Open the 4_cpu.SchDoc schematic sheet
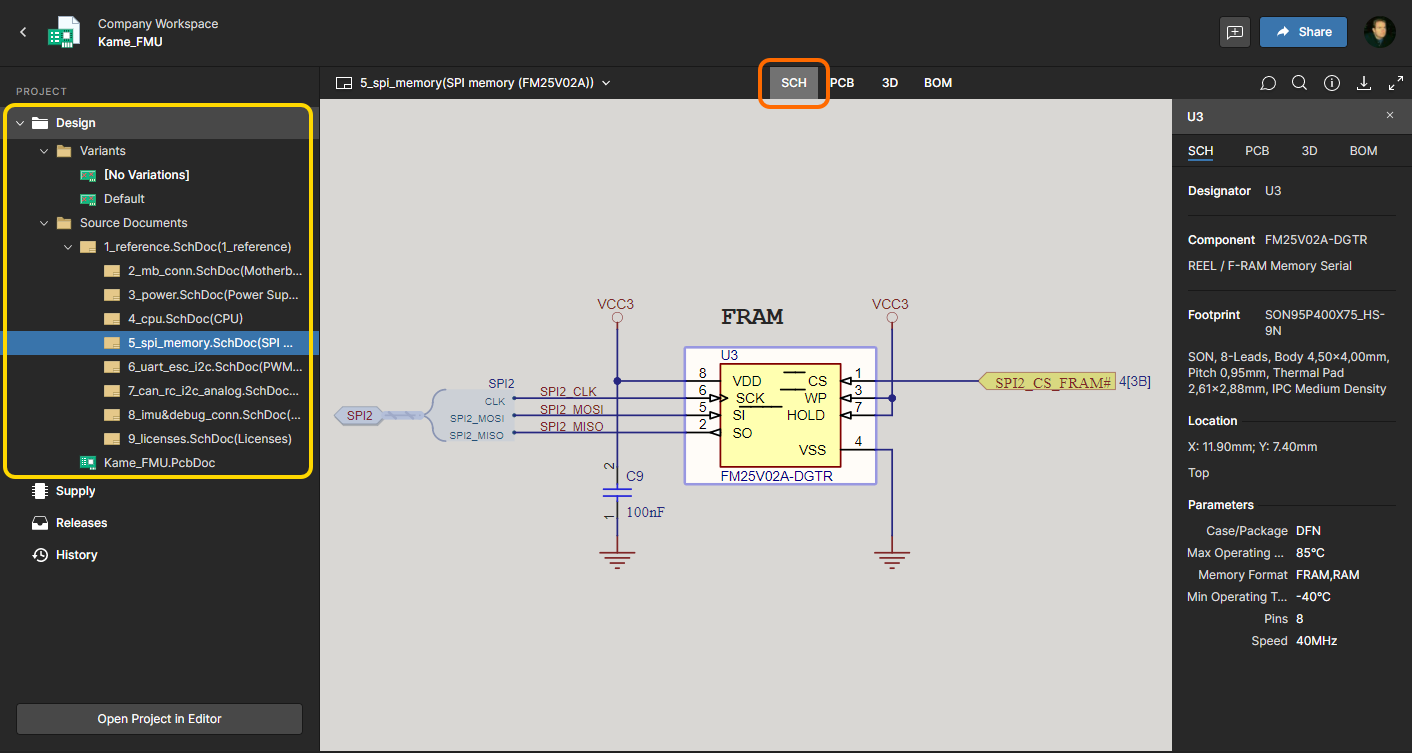This screenshot has height=753, width=1412. click(185, 319)
